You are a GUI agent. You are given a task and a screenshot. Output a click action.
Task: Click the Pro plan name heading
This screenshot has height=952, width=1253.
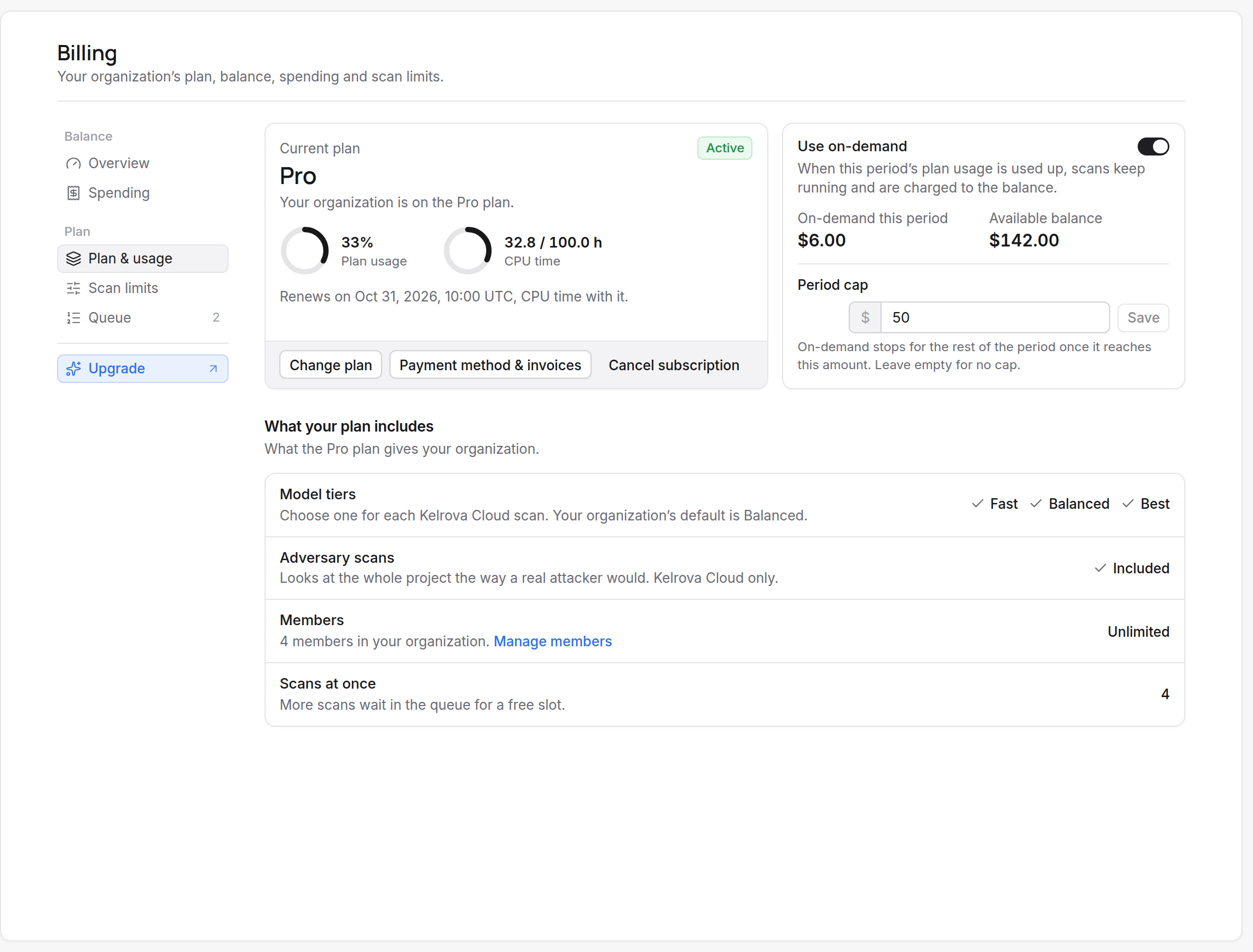298,176
